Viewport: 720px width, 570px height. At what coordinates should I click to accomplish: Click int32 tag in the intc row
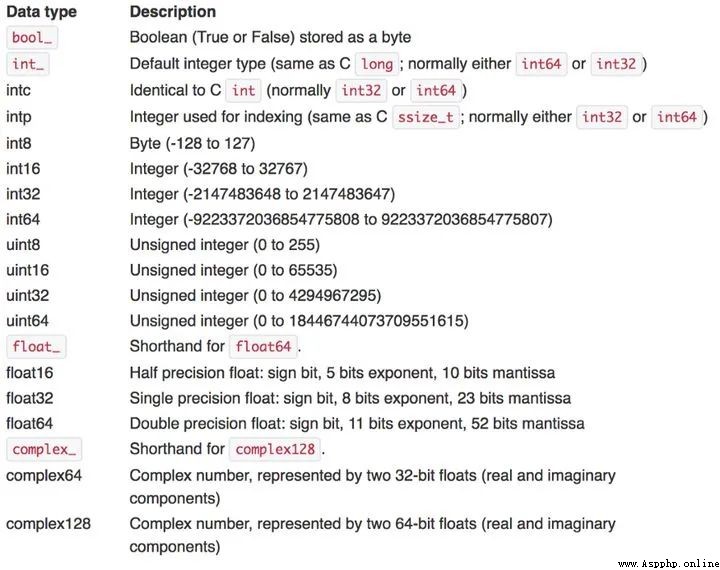tap(361, 90)
